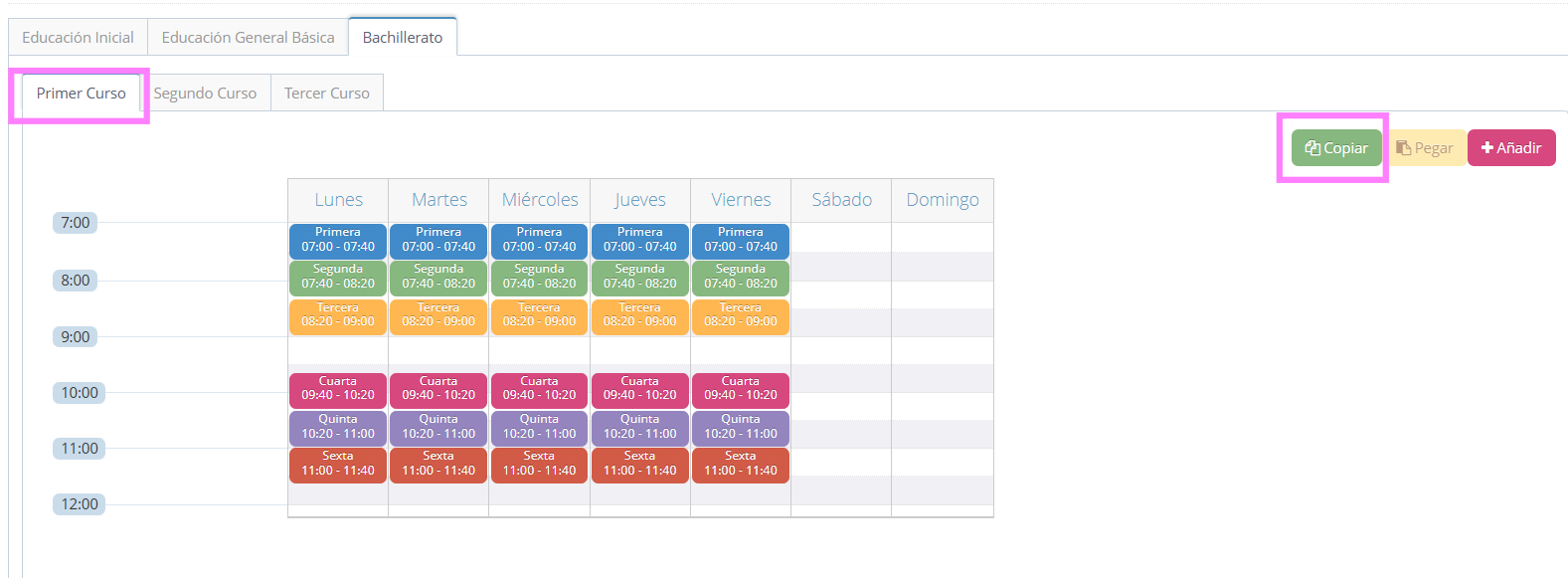Select the Cuarta period block on Jueves
This screenshot has height=578, width=1568.
tap(640, 390)
